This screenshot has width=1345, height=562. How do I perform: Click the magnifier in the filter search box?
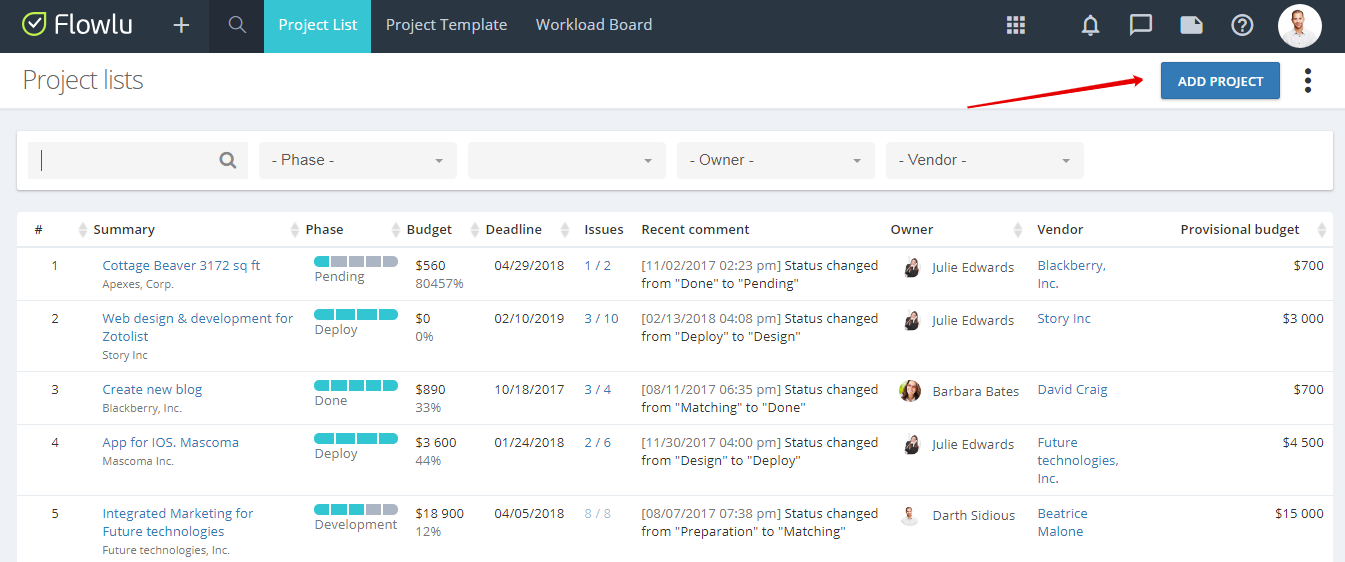click(x=228, y=160)
